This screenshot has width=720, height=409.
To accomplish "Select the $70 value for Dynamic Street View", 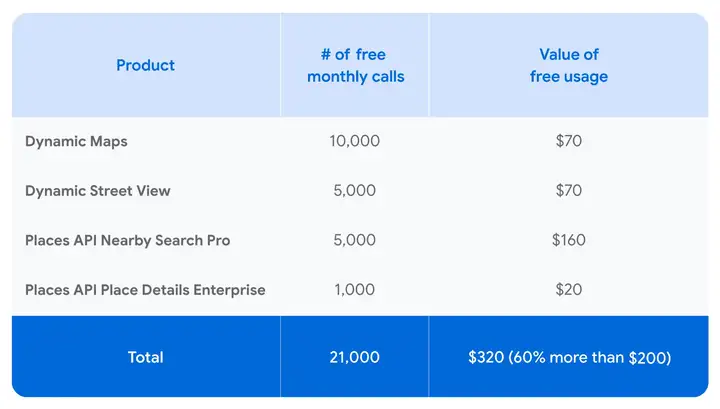I will [x=568, y=191].
